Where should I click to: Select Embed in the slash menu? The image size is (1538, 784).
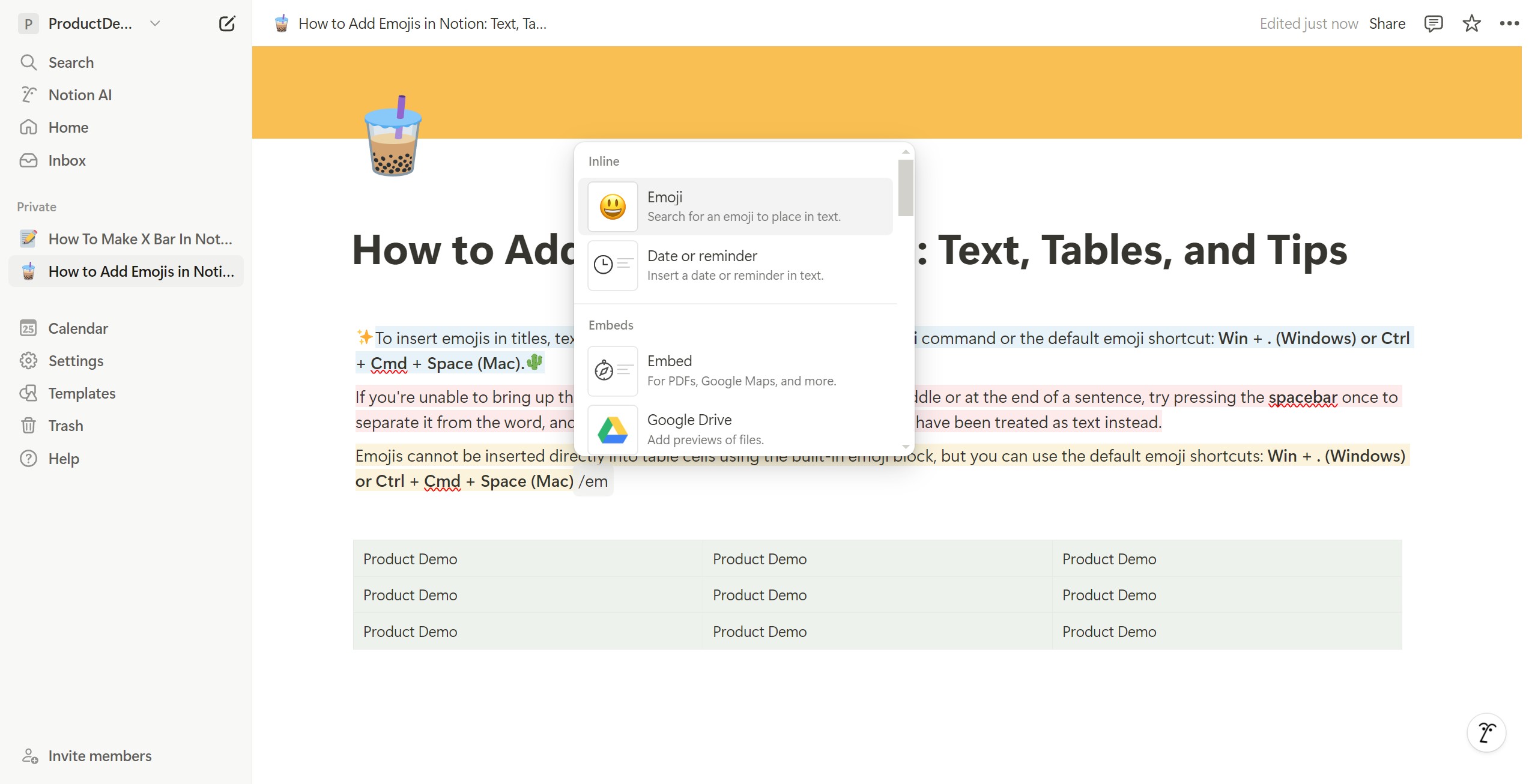point(735,370)
